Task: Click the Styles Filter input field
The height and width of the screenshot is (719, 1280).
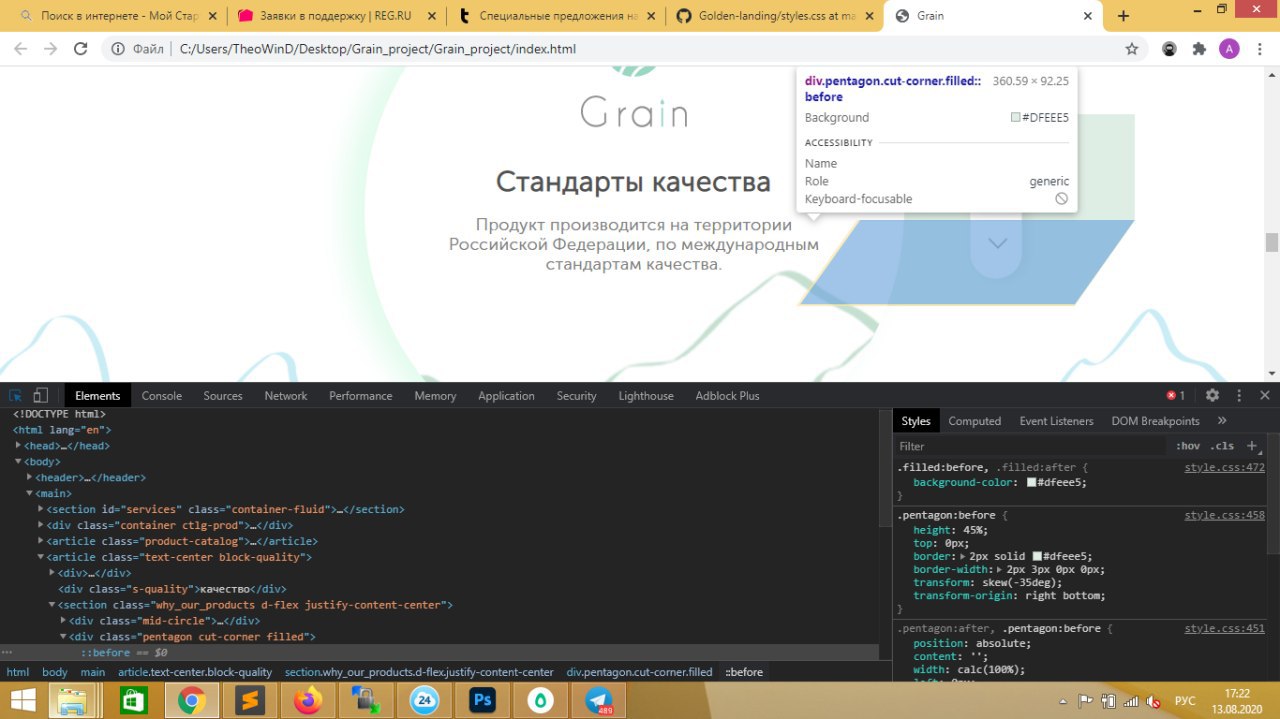Action: (x=1030, y=446)
